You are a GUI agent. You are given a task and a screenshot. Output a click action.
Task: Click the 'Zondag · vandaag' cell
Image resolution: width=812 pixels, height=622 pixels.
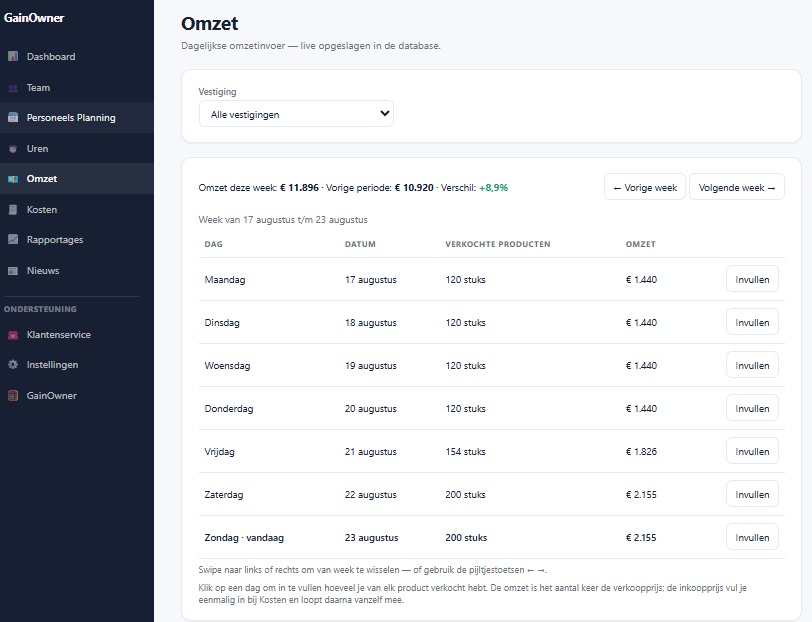pyautogui.click(x=244, y=538)
